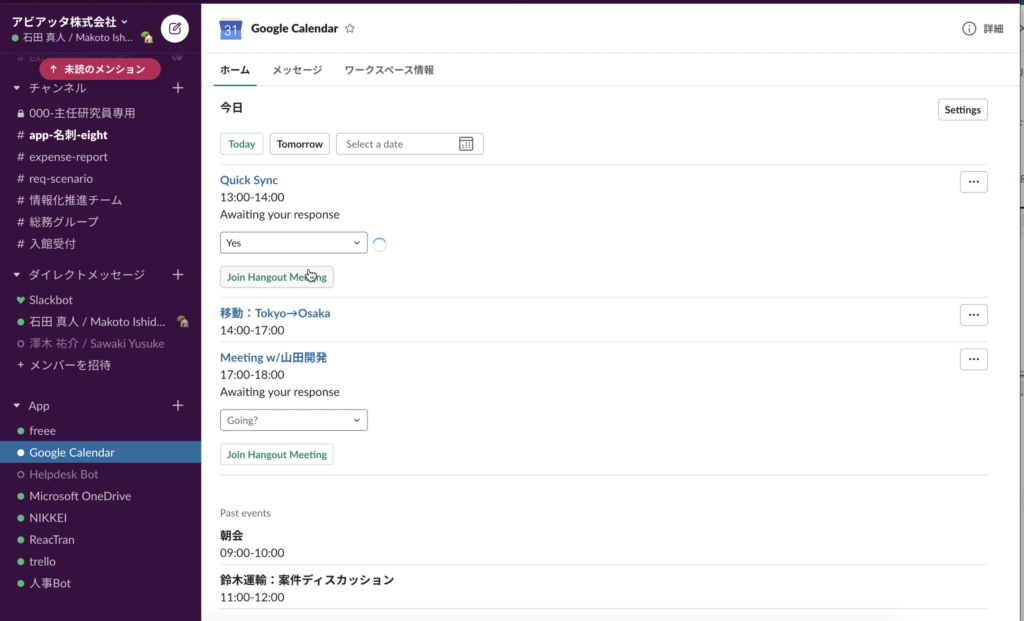Screen dimensions: 1024x621
Task: Switch to the ワークスペース情報 tab
Action: click(389, 70)
